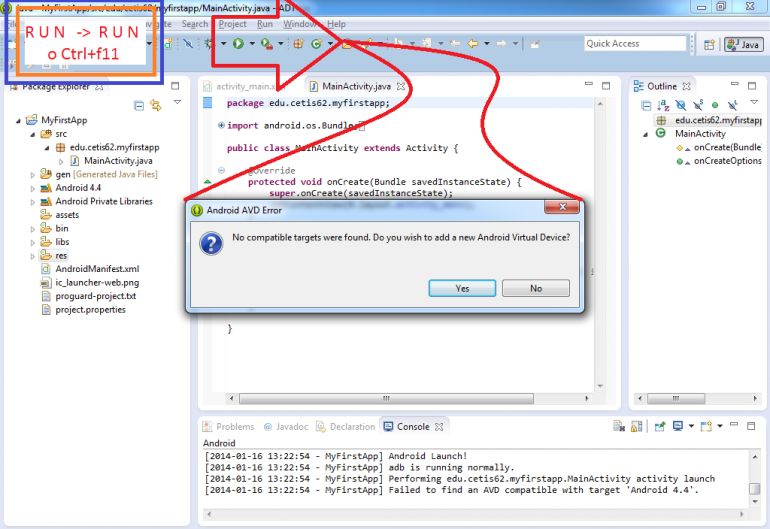Viewport: 770px width, 529px height.
Task: Toggle Link with Editor in Package Explorer
Action: (x=156, y=105)
